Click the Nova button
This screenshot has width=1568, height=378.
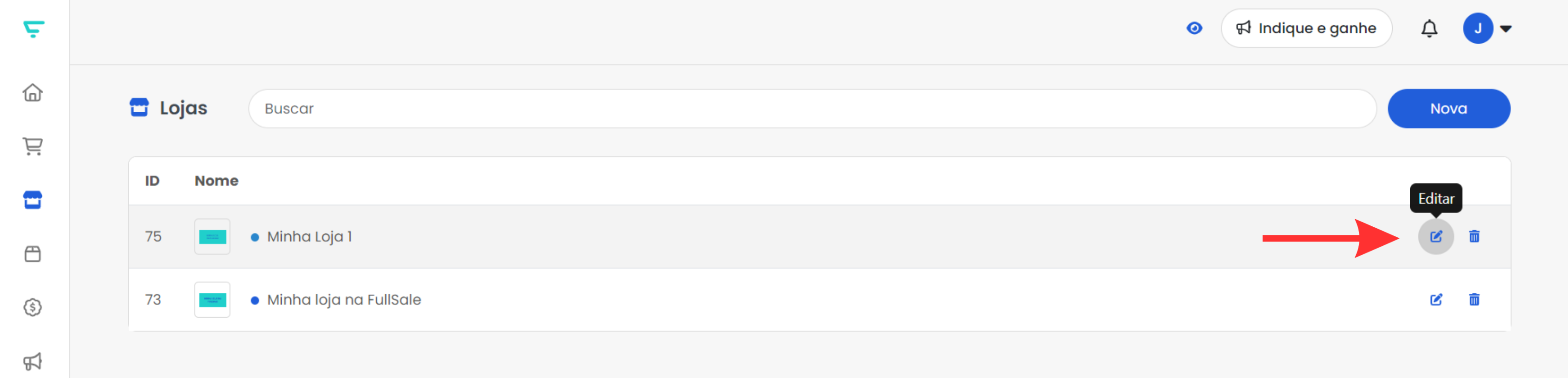click(1449, 108)
